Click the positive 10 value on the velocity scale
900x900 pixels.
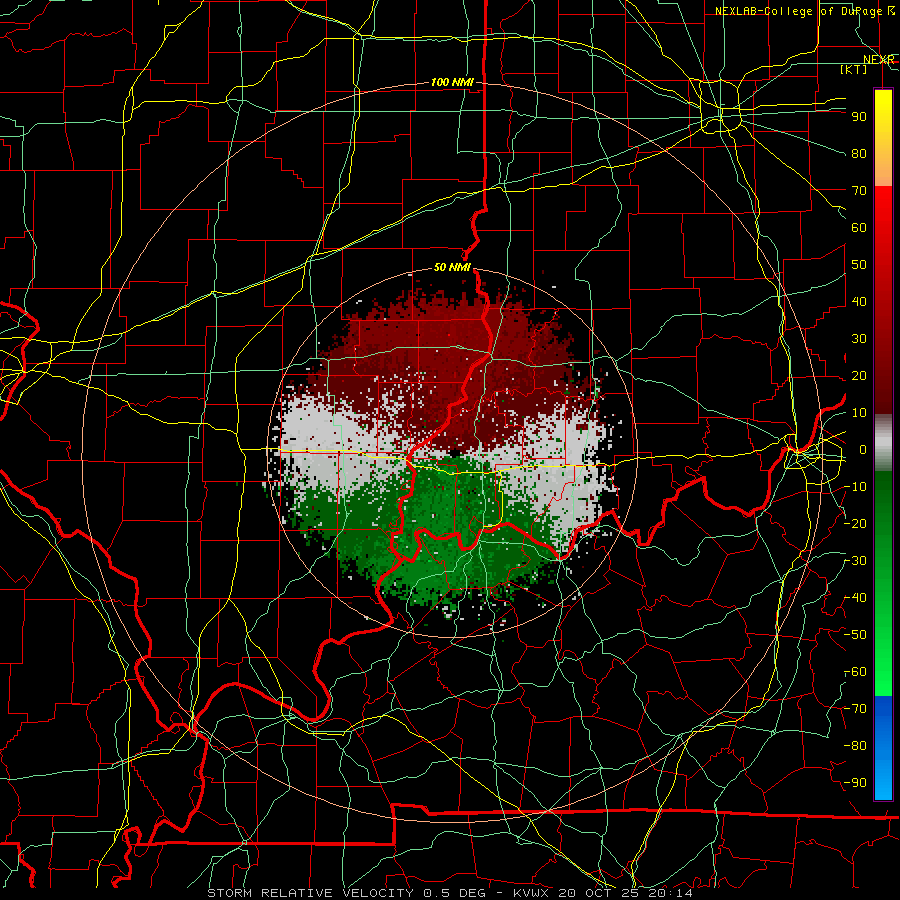859,413
